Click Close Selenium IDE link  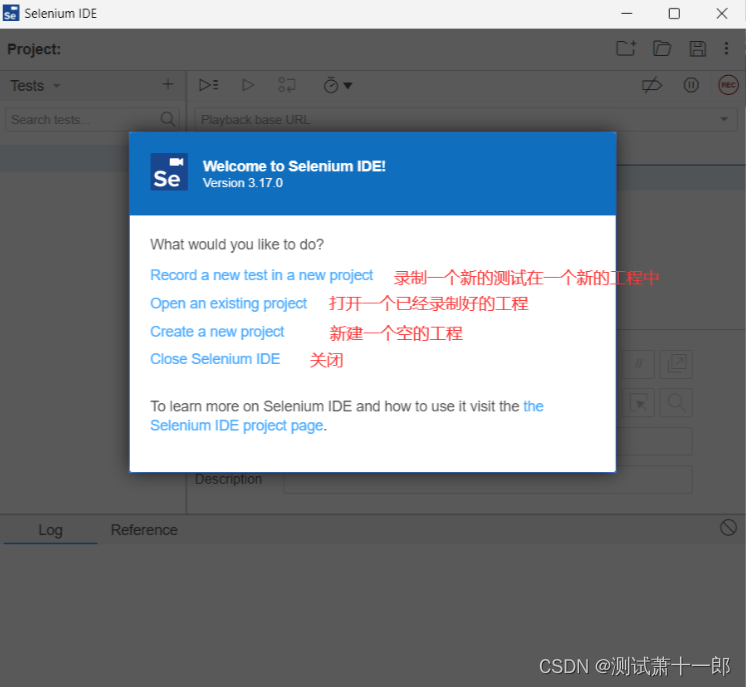pos(215,359)
